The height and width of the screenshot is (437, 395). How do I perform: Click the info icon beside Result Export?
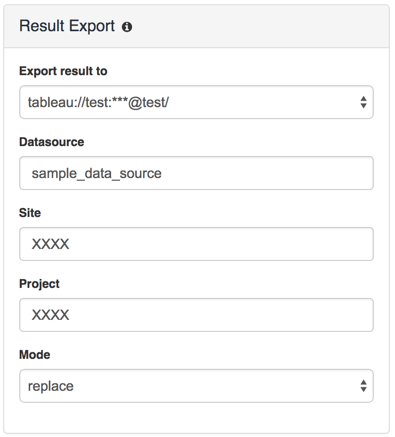[127, 27]
